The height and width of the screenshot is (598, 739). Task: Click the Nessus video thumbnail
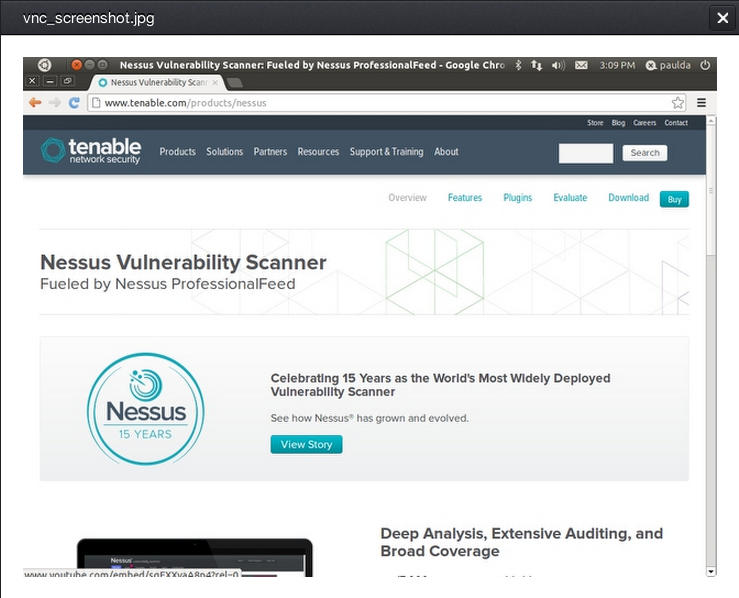coord(195,557)
